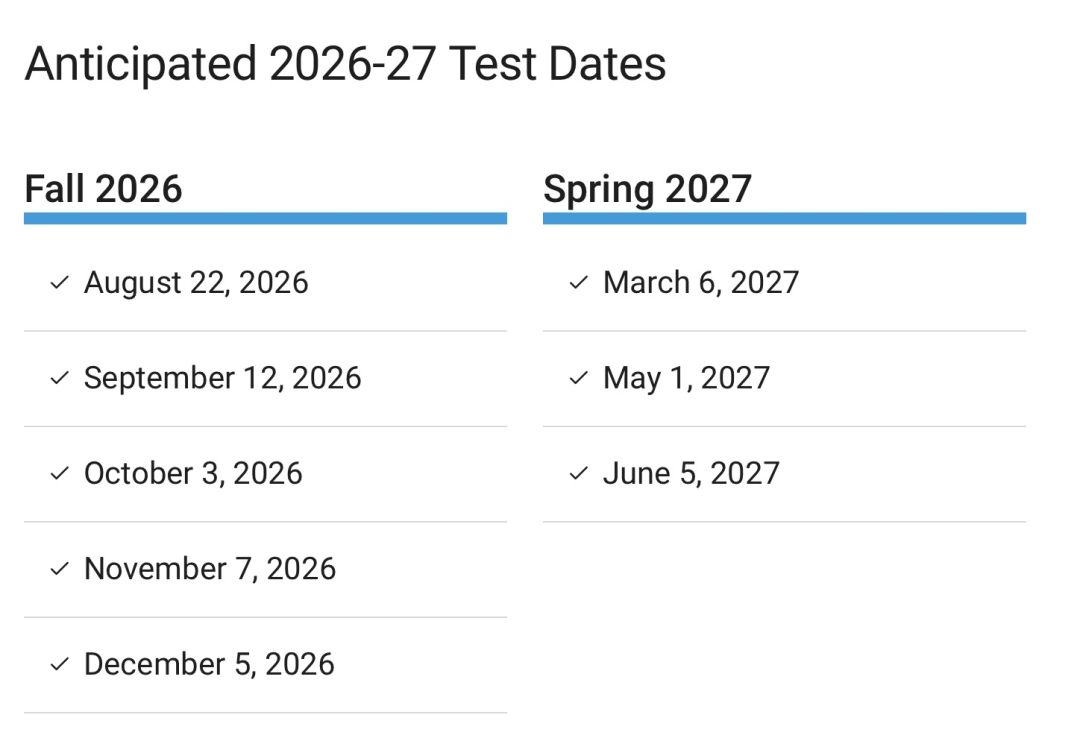Choose the November 7, 2026 test date
Screen dimensions: 1080x741
210,569
